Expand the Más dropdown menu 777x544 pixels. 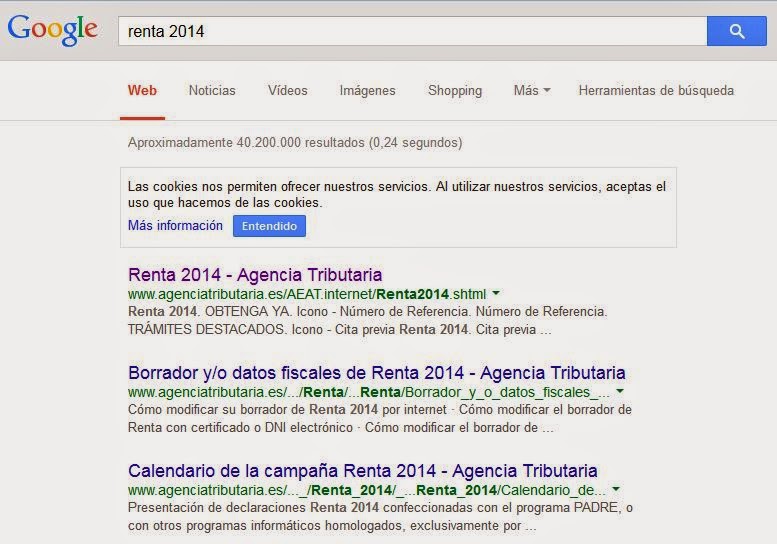coord(532,91)
